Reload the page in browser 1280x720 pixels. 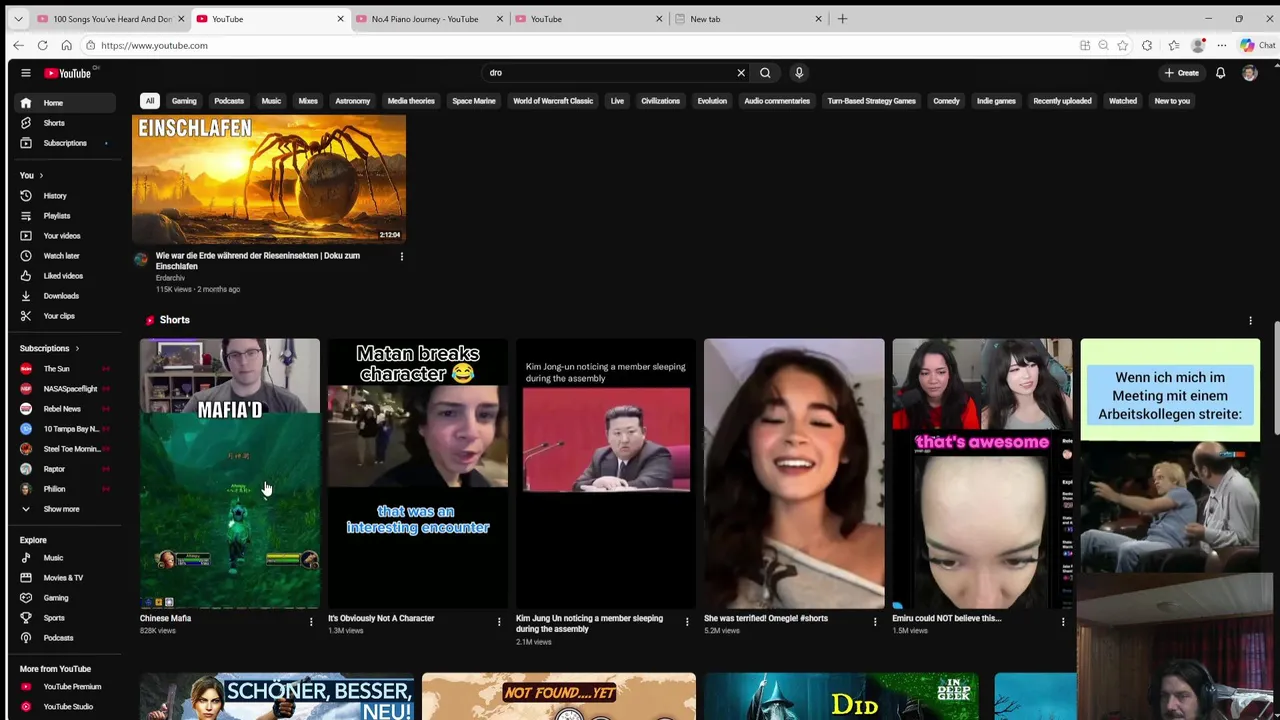(42, 45)
